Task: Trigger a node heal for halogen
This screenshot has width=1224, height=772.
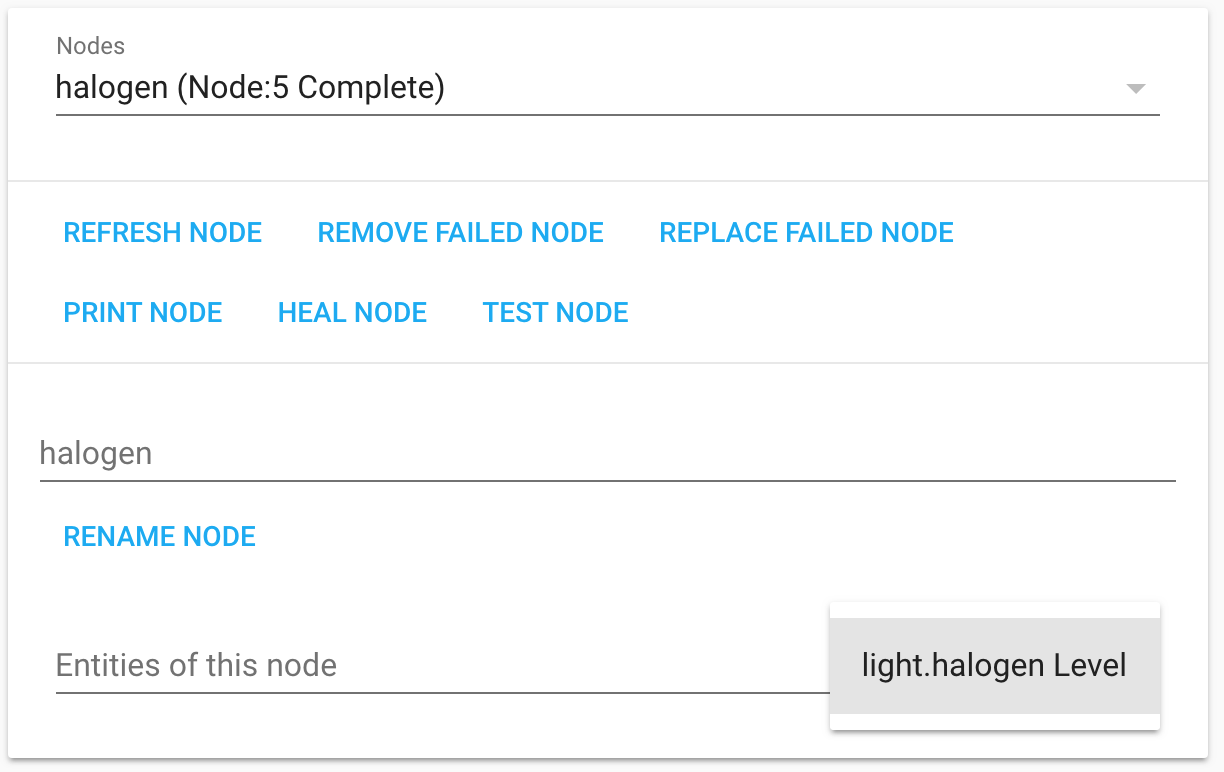Action: (352, 312)
